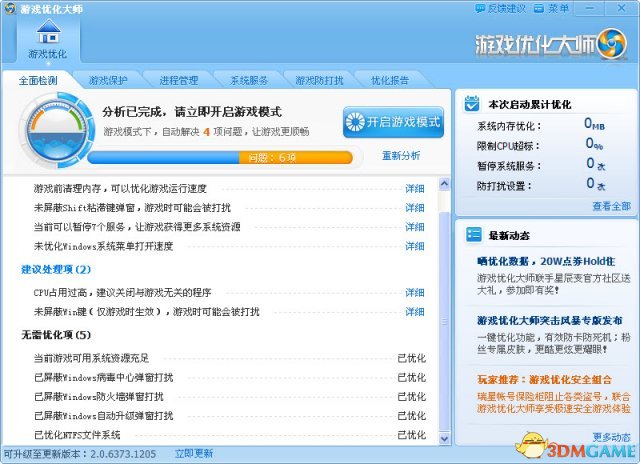The width and height of the screenshot is (640, 464).
Task: Click the list icon beside 最新动态
Action: click(473, 235)
